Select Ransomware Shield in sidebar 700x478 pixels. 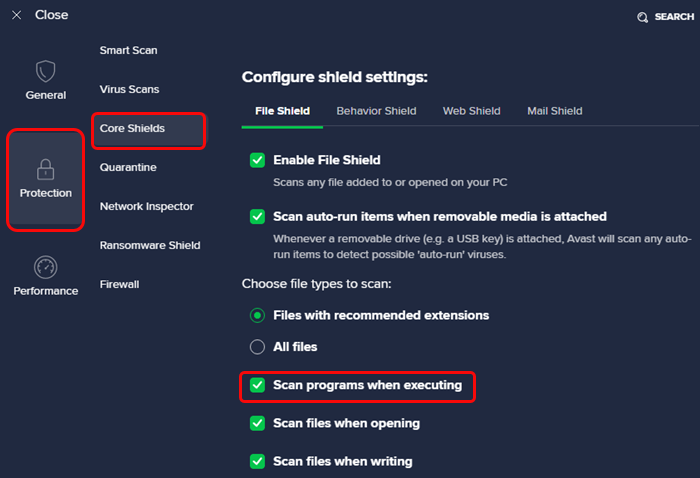(x=150, y=245)
